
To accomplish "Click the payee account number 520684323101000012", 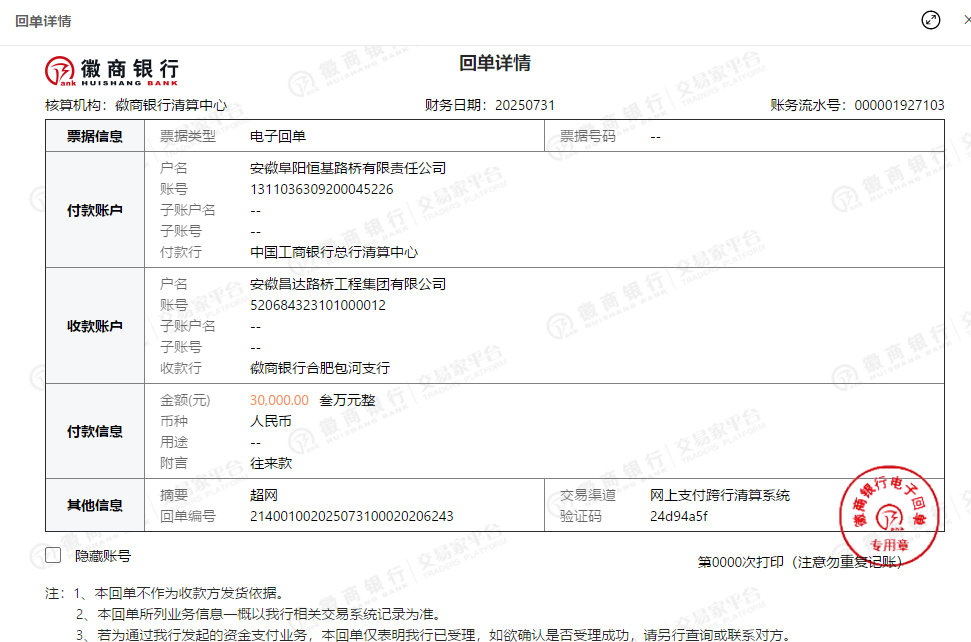I will tap(318, 305).
